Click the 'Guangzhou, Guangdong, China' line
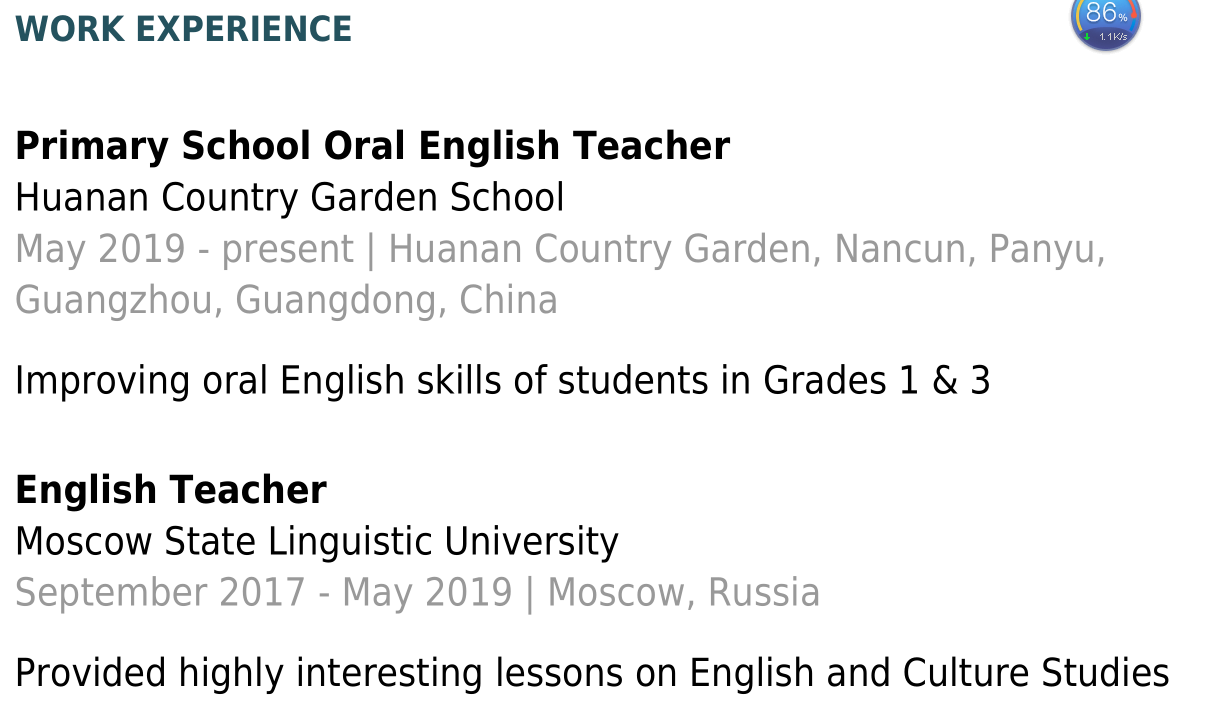This screenshot has width=1207, height=709. pos(286,300)
